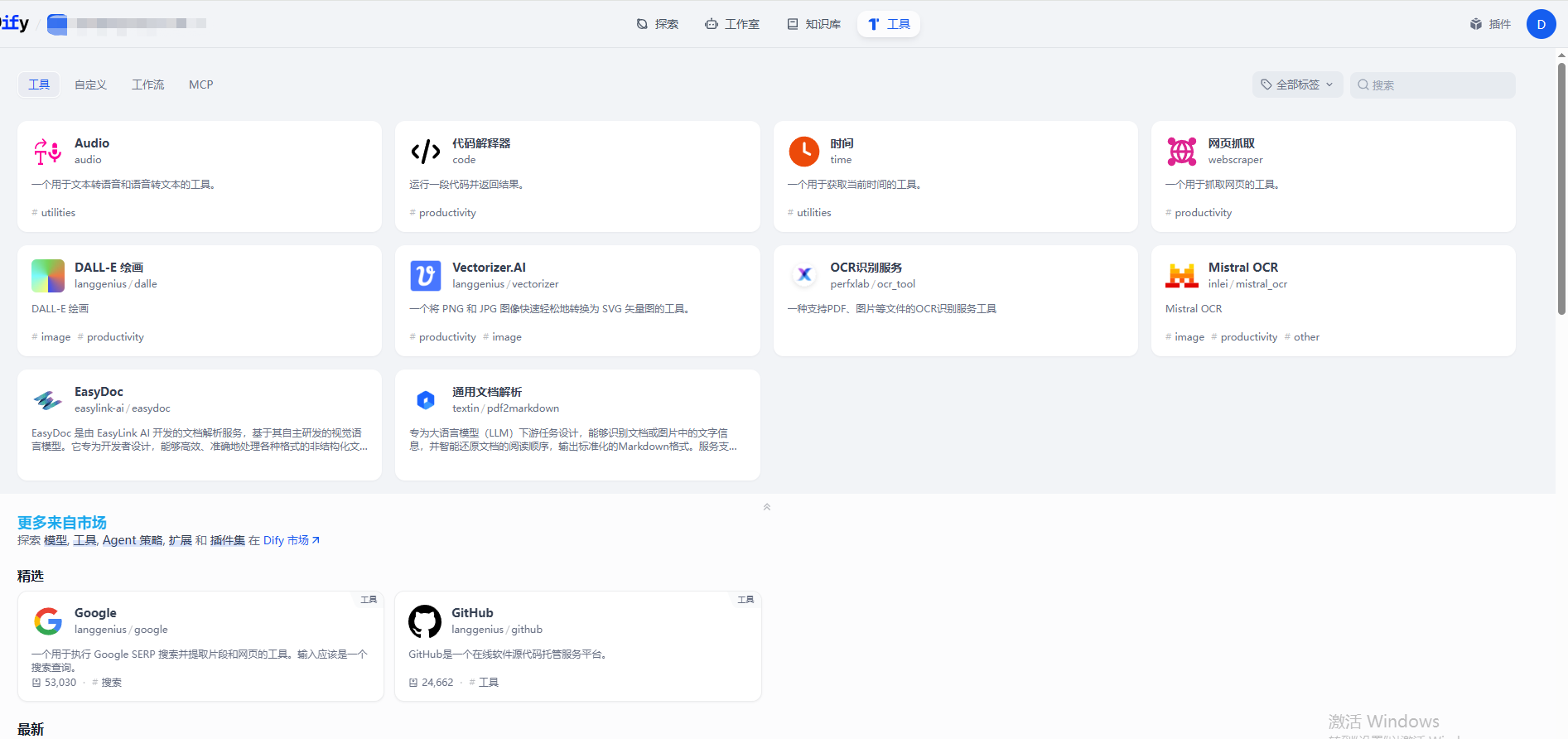Click the orange clock time icon
Screen dimensions: 1568x739
pyautogui.click(x=804, y=152)
